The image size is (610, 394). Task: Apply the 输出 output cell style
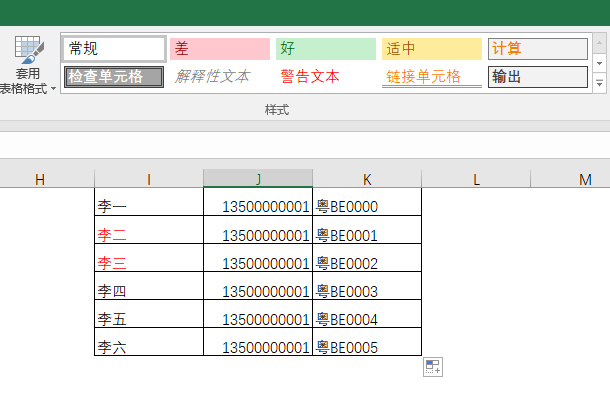pos(538,77)
